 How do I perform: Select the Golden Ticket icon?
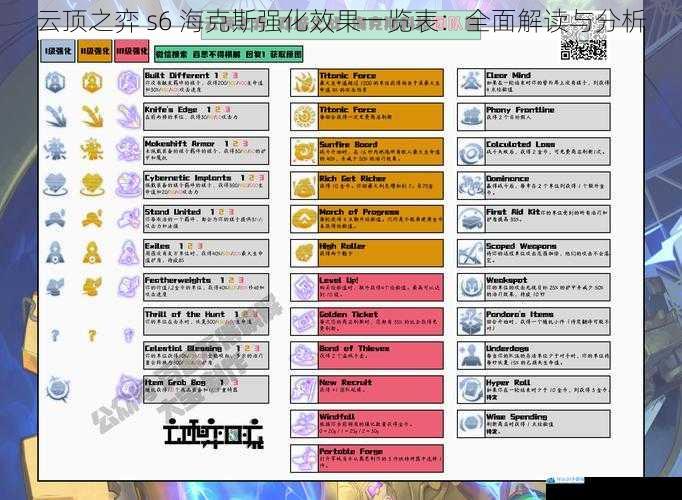click(x=304, y=322)
